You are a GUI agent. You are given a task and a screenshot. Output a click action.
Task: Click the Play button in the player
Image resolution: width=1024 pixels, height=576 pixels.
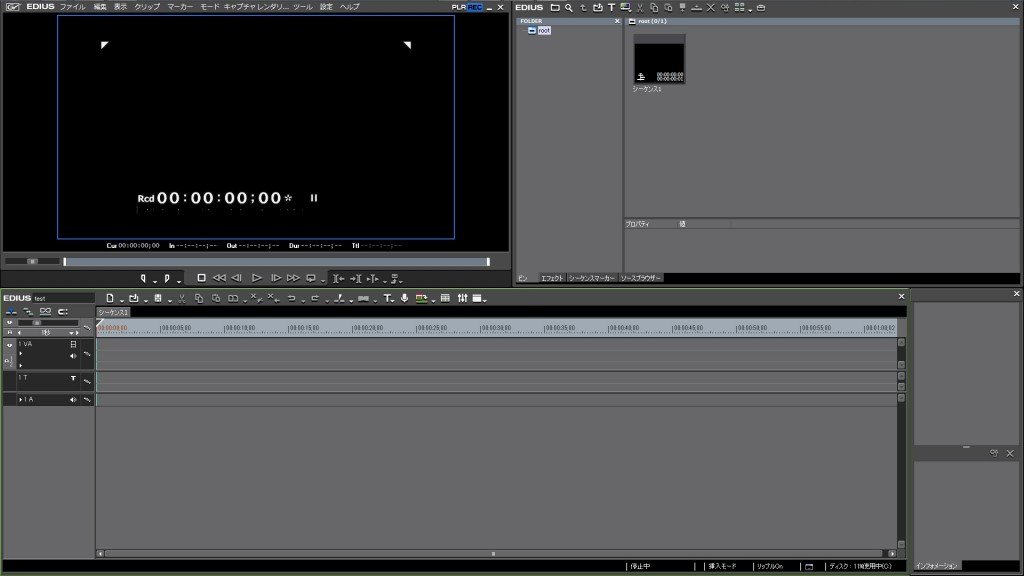pyautogui.click(x=257, y=278)
